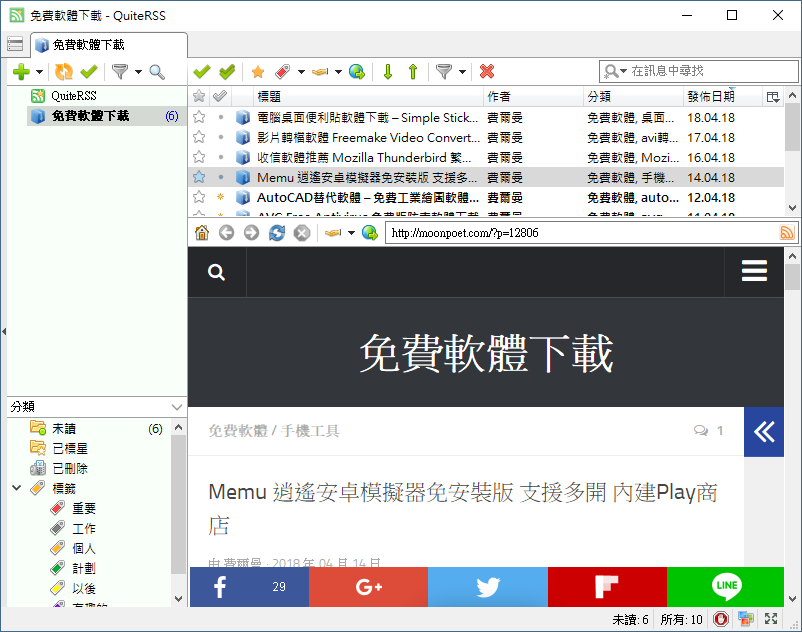Image resolution: width=802 pixels, height=632 pixels.
Task: Toggle read status dot of the Thunderbird news
Action: 220,157
